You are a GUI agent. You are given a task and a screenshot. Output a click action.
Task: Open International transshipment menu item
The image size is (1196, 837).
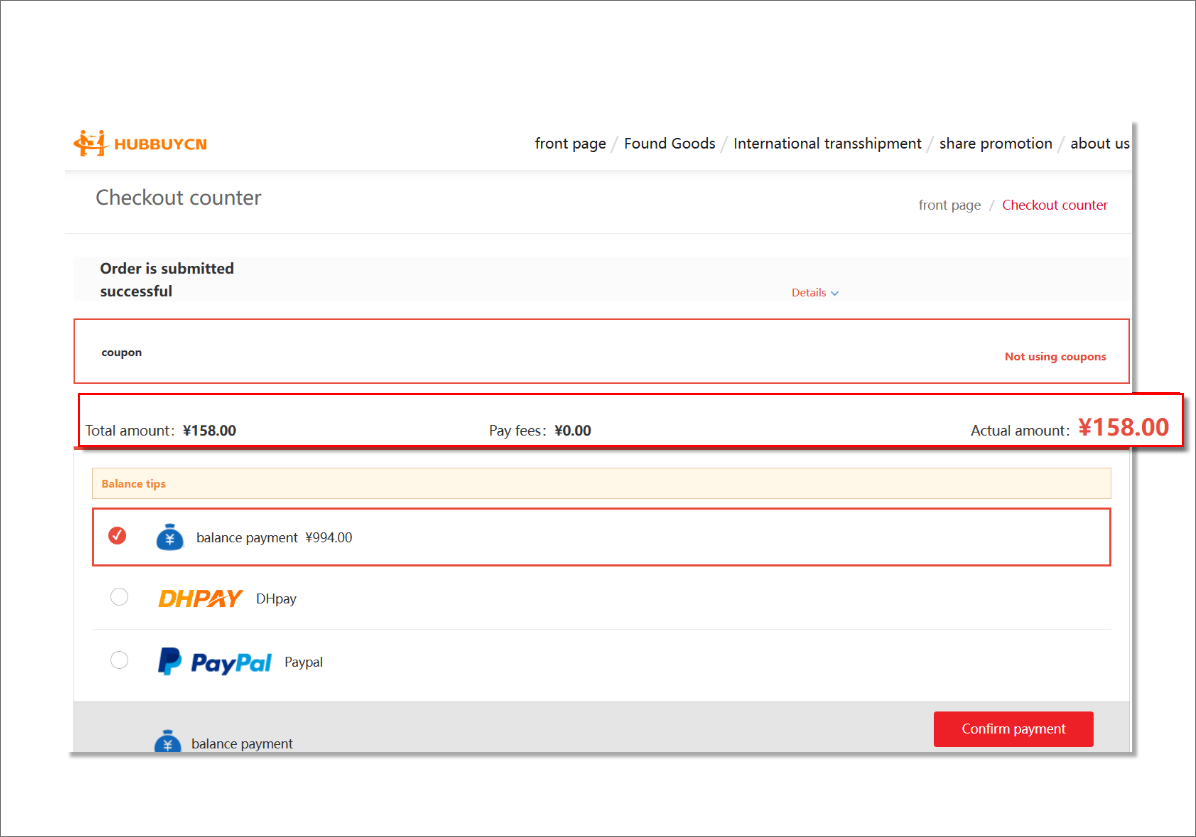(827, 144)
